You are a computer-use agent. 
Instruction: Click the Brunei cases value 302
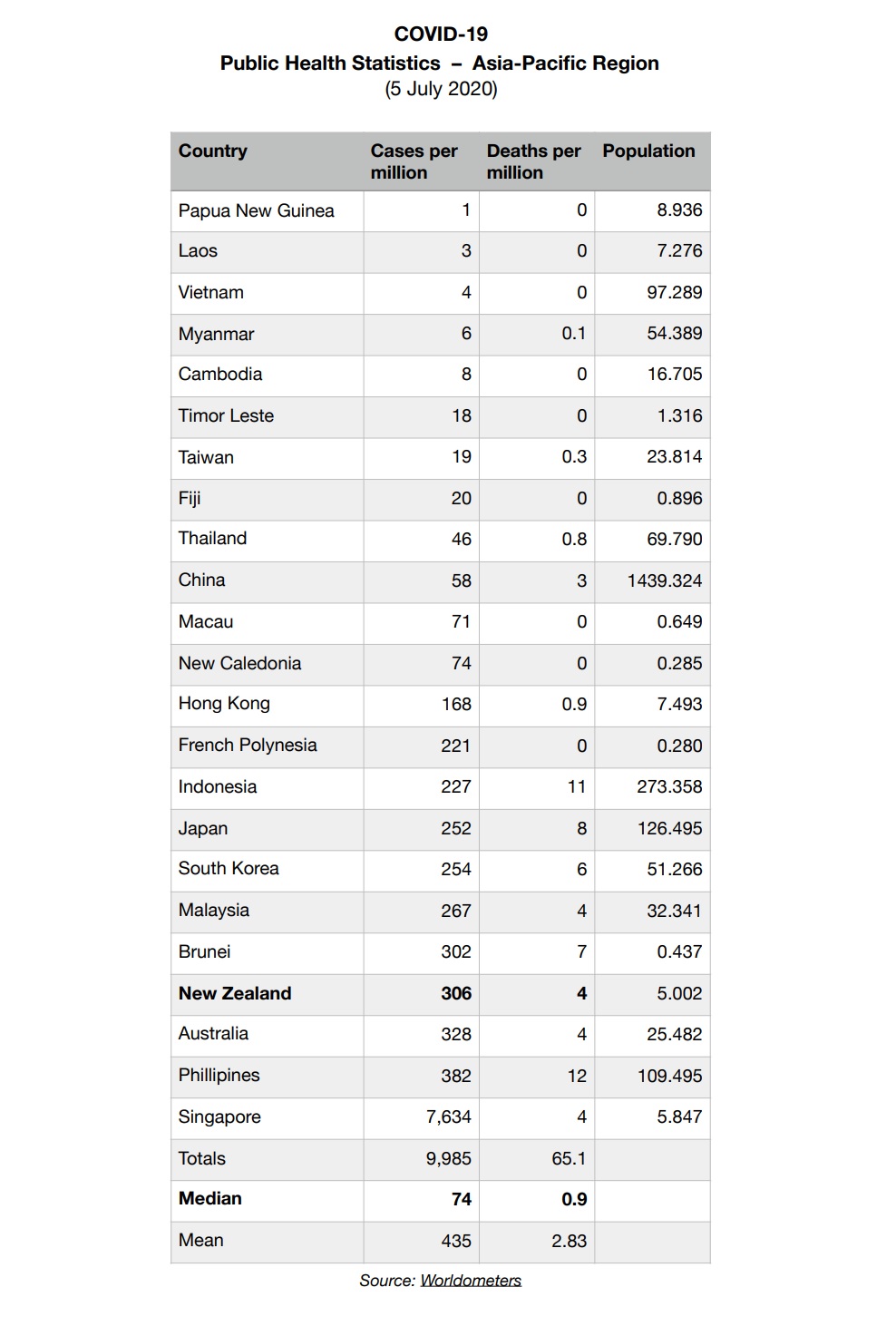tap(456, 951)
